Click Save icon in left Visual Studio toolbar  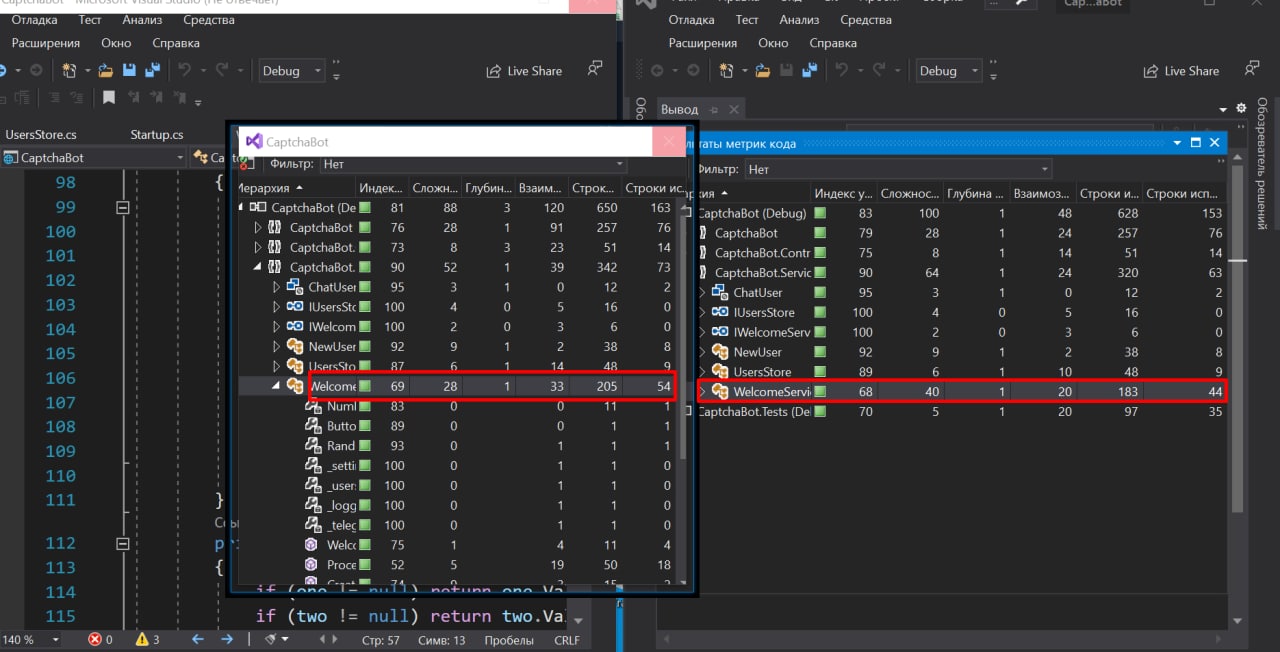tap(129, 71)
